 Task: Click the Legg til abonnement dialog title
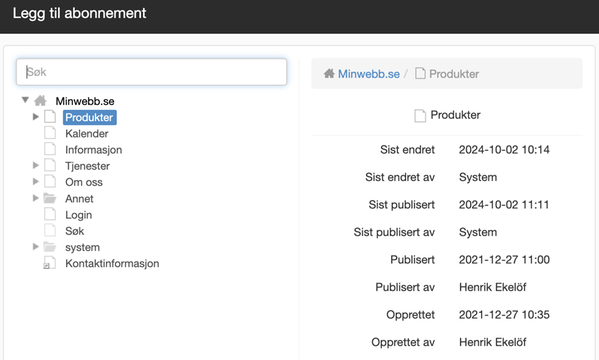point(79,13)
